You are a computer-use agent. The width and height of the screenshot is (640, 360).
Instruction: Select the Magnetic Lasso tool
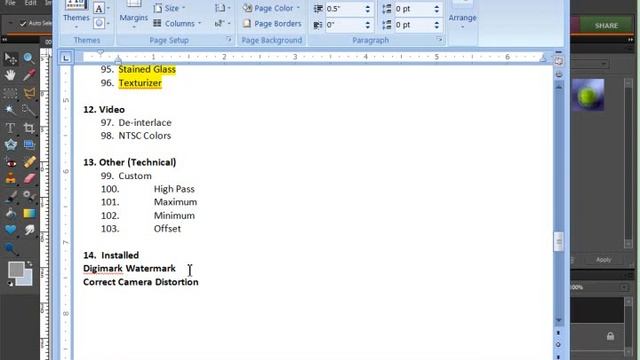[29, 93]
